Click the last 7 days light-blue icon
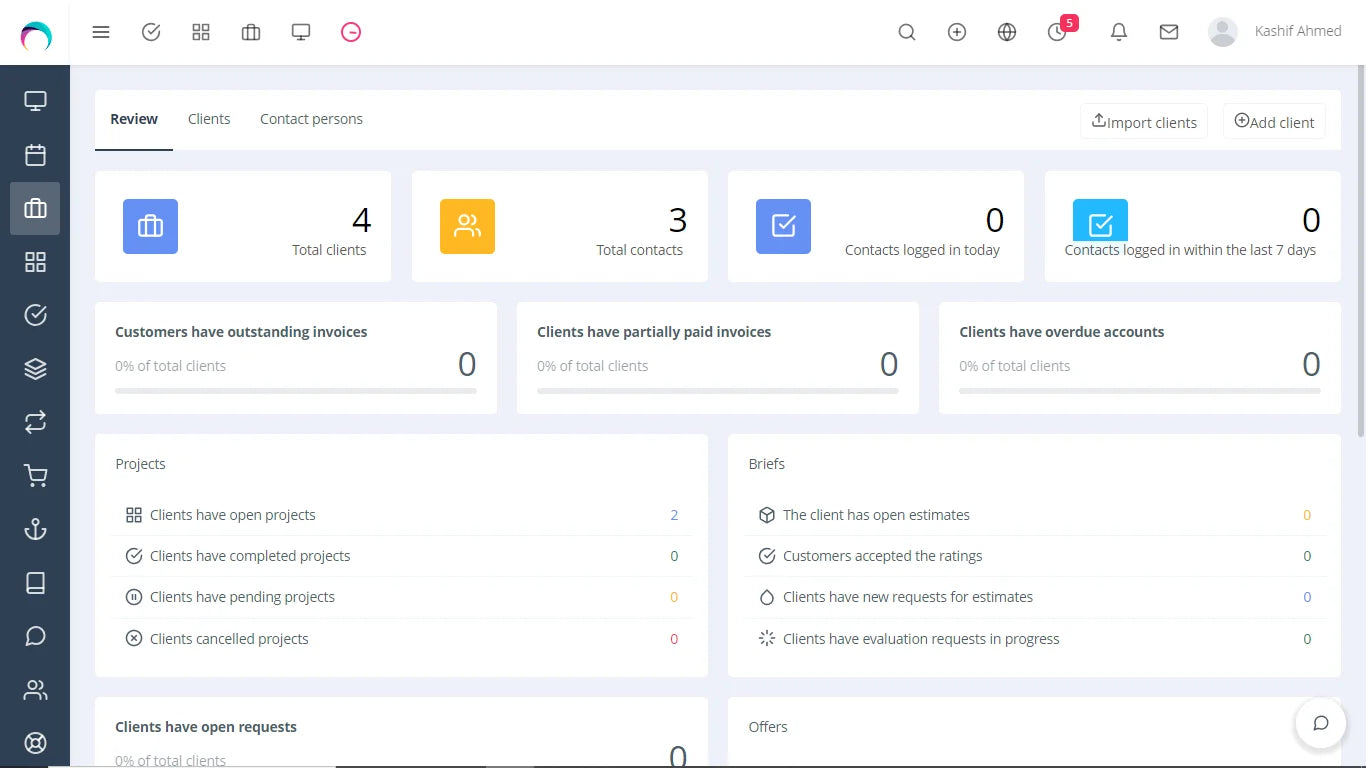The width and height of the screenshot is (1366, 768). click(x=1100, y=220)
